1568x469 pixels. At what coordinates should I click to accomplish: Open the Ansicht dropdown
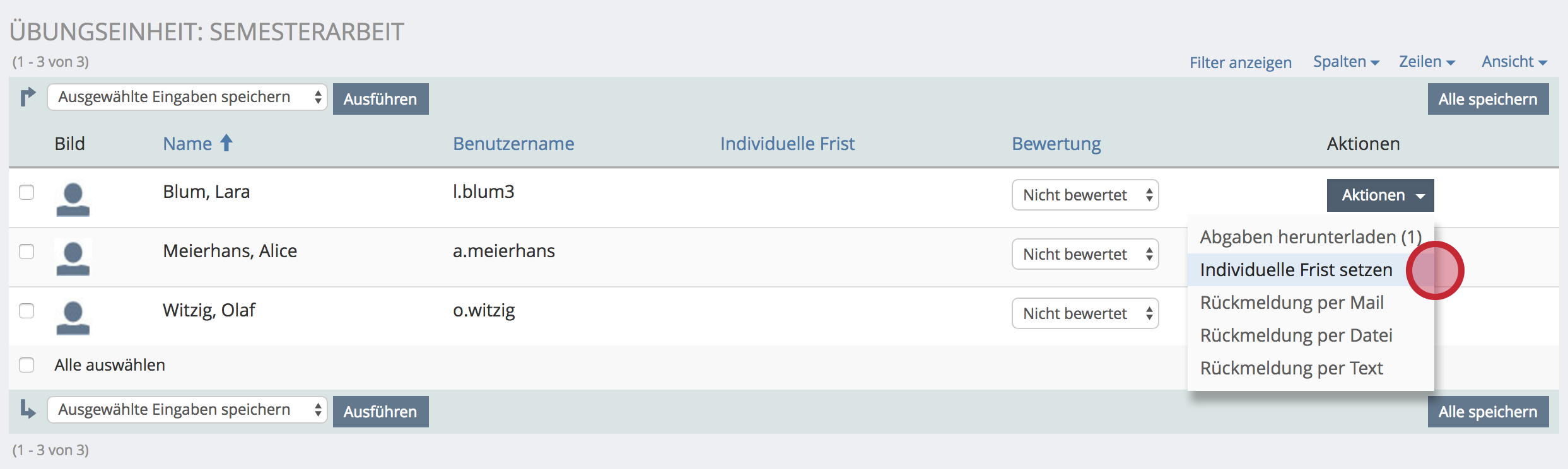click(x=1514, y=62)
